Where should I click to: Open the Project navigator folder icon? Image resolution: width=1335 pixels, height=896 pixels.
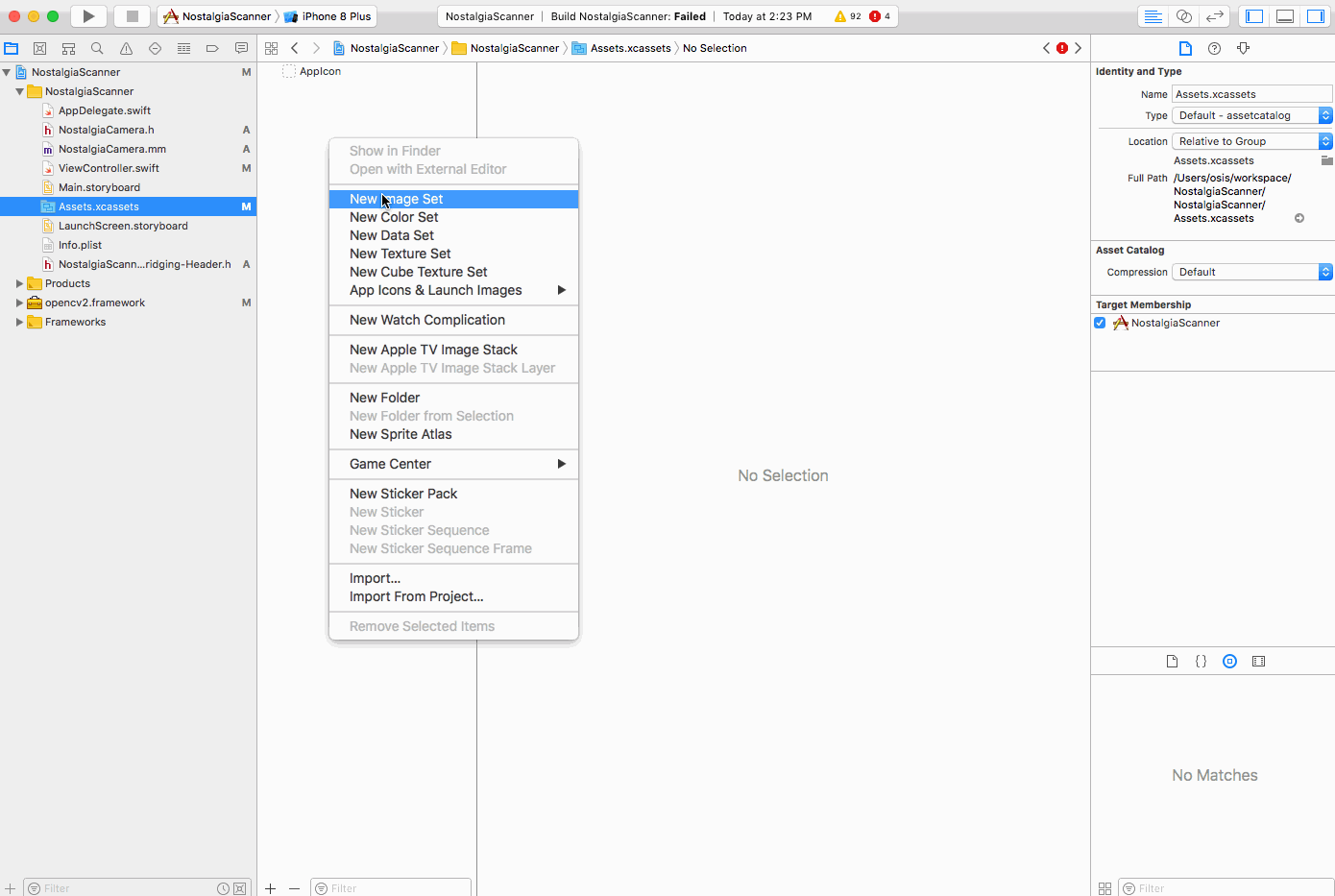[x=12, y=48]
